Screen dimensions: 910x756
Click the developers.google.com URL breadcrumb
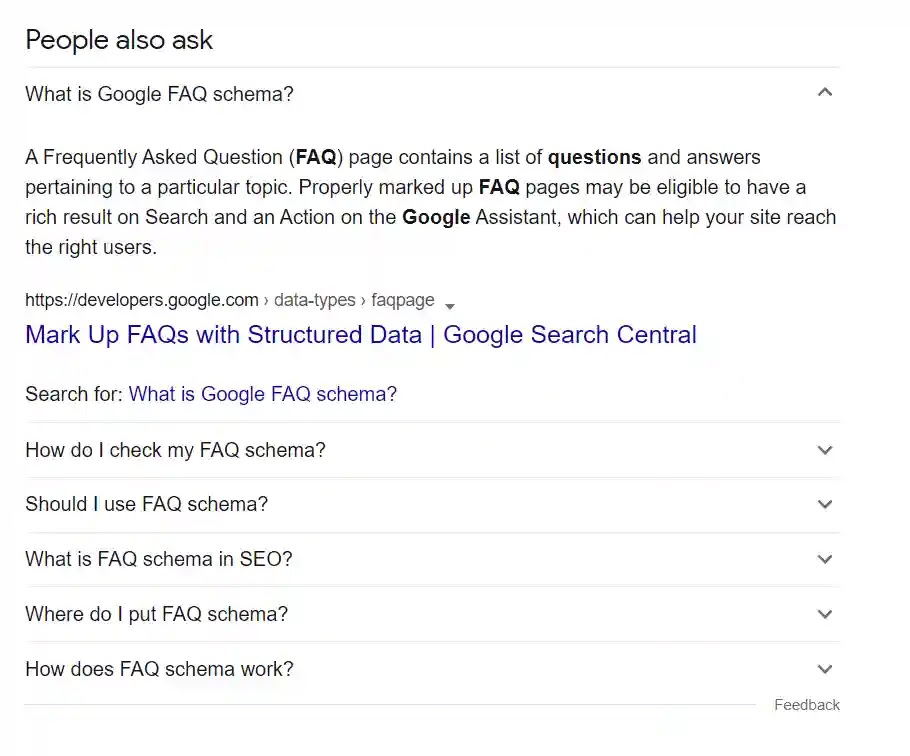click(141, 300)
